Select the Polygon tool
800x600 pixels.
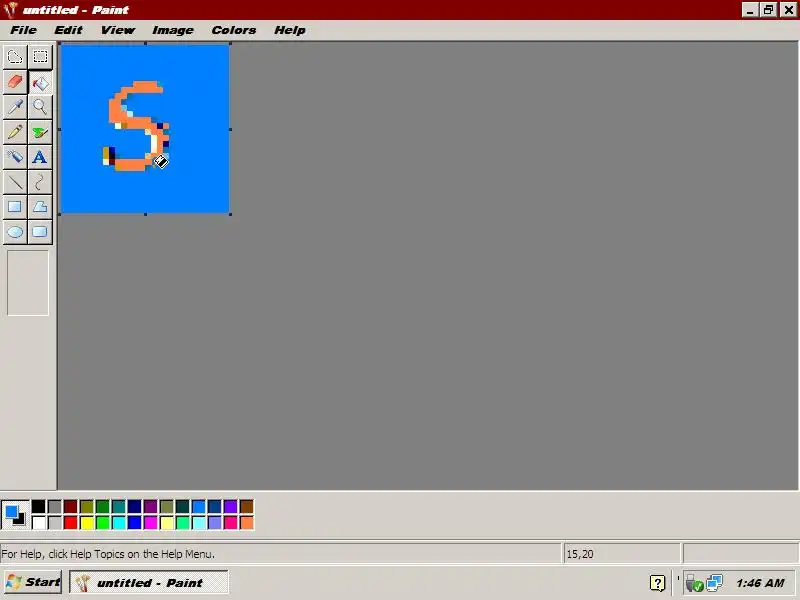[40, 207]
